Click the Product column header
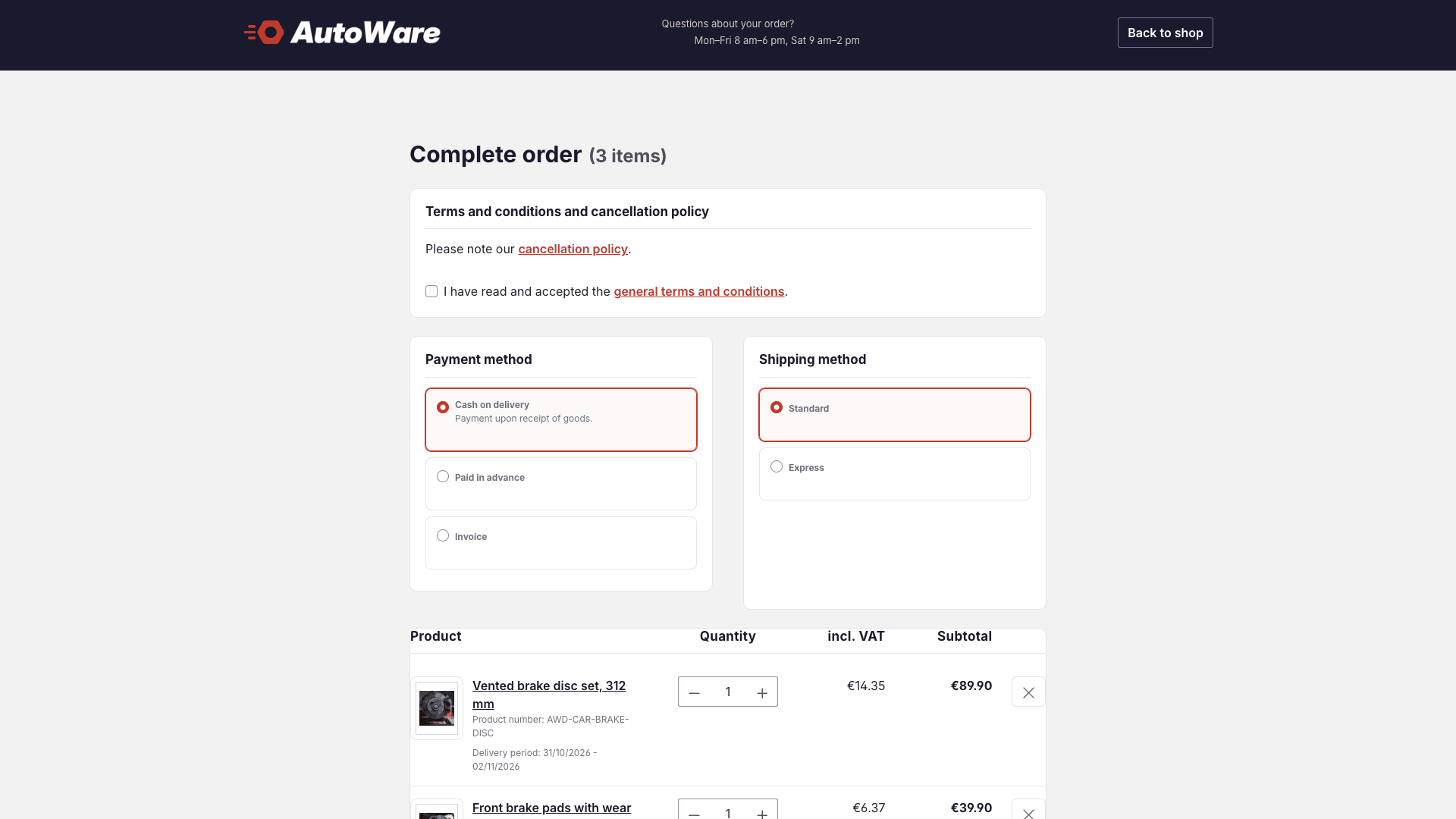The height and width of the screenshot is (819, 1456). (x=435, y=636)
